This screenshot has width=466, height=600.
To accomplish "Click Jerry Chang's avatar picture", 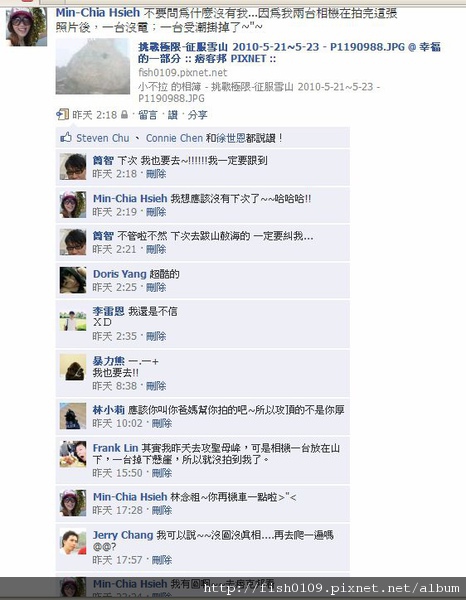I will [73, 541].
